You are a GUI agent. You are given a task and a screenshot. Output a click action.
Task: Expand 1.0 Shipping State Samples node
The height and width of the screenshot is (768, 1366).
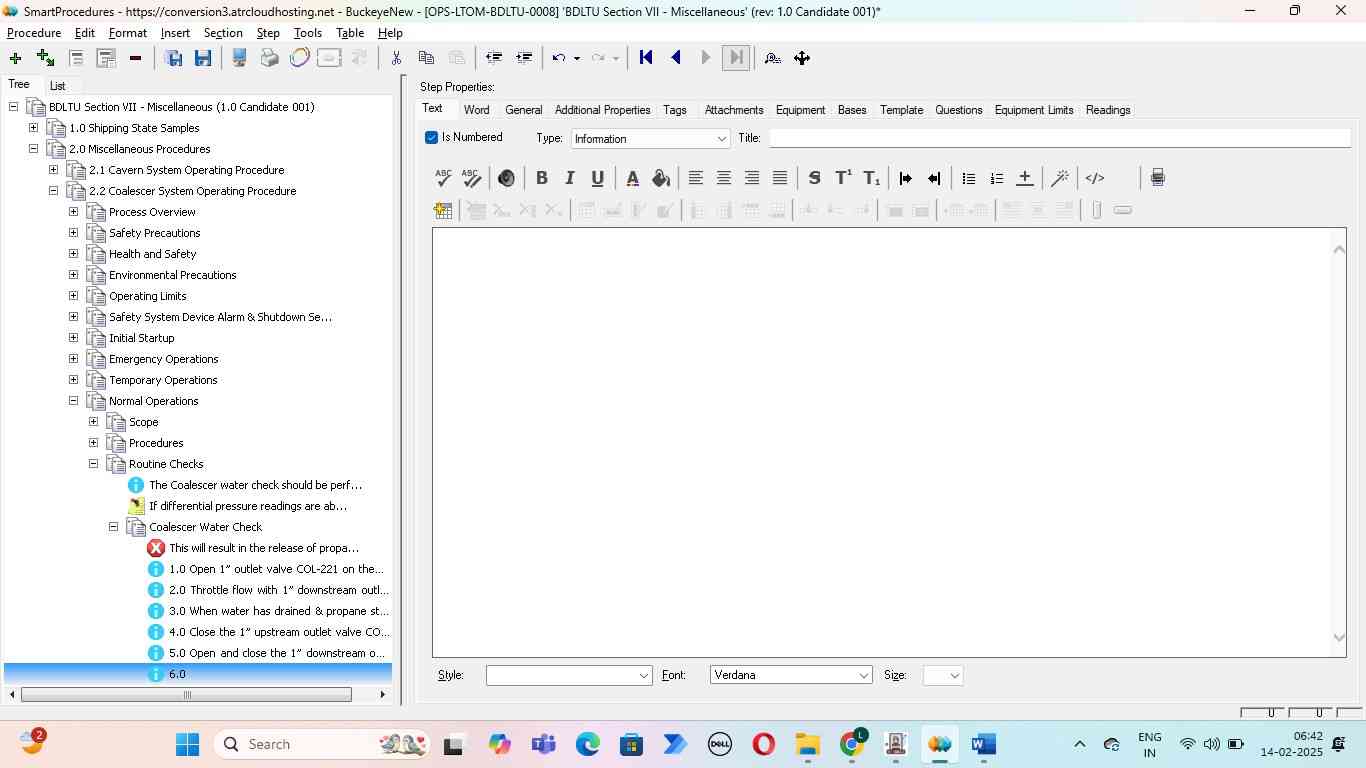click(33, 128)
